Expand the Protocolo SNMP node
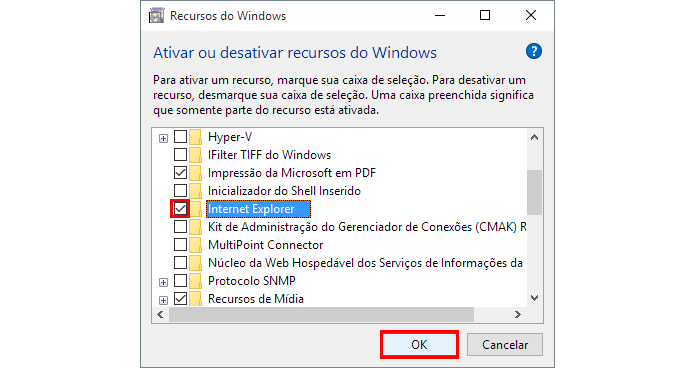 (164, 282)
